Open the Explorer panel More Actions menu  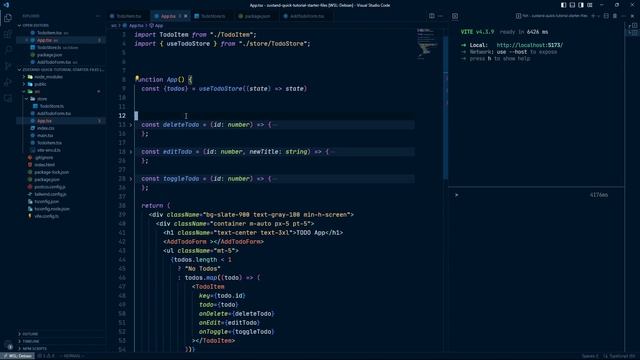(x=98, y=16)
